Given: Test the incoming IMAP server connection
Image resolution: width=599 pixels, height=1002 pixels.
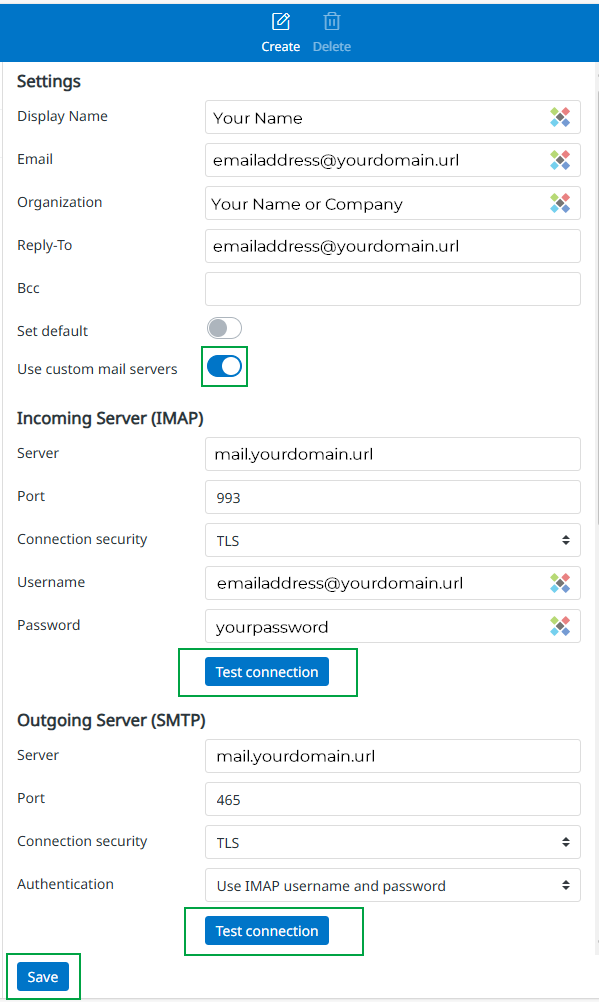Looking at the screenshot, I should [267, 672].
